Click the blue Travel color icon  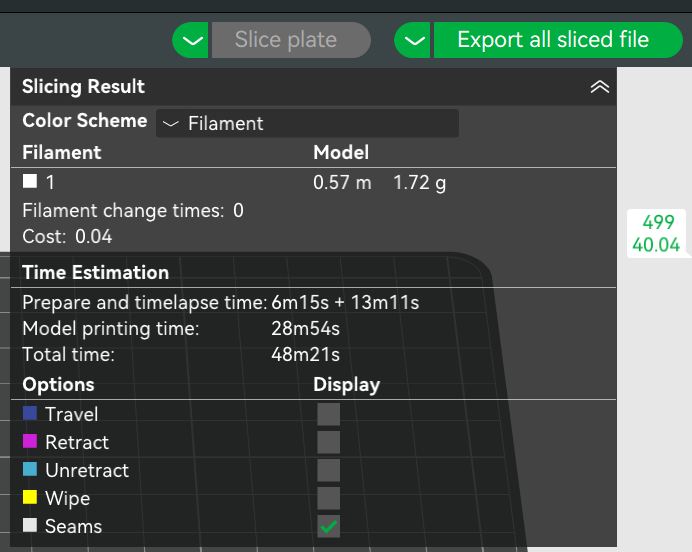pos(30,413)
